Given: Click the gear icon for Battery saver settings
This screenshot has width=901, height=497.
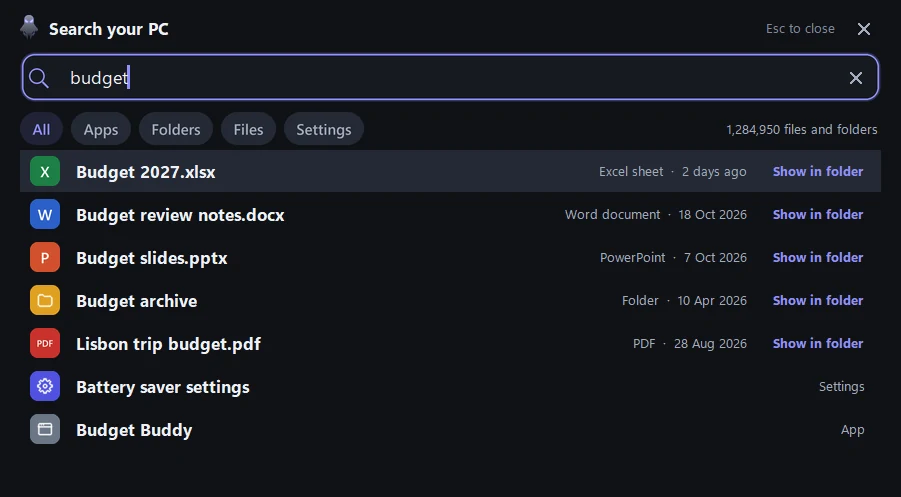Looking at the screenshot, I should pos(45,387).
